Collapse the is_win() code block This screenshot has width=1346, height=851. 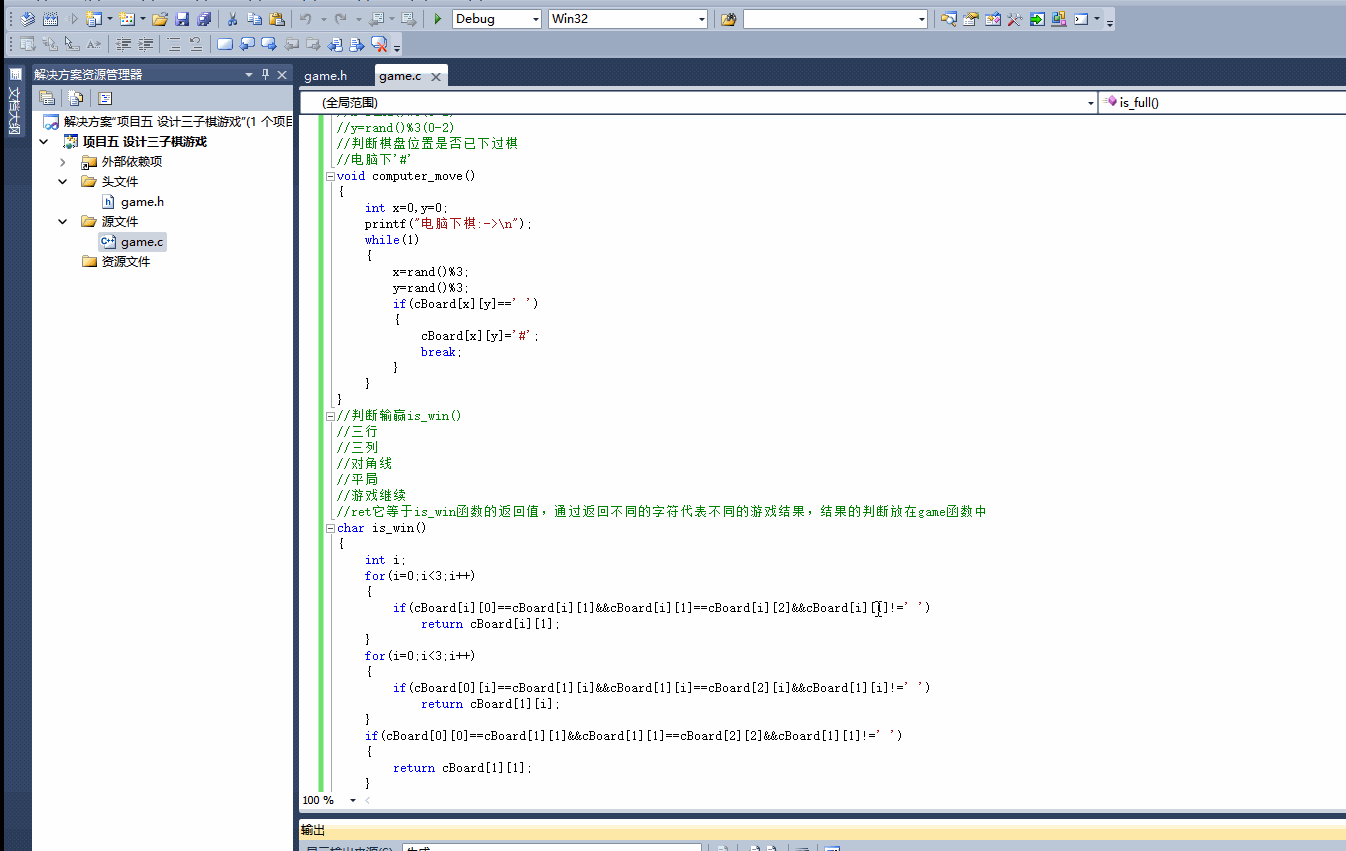(330, 528)
